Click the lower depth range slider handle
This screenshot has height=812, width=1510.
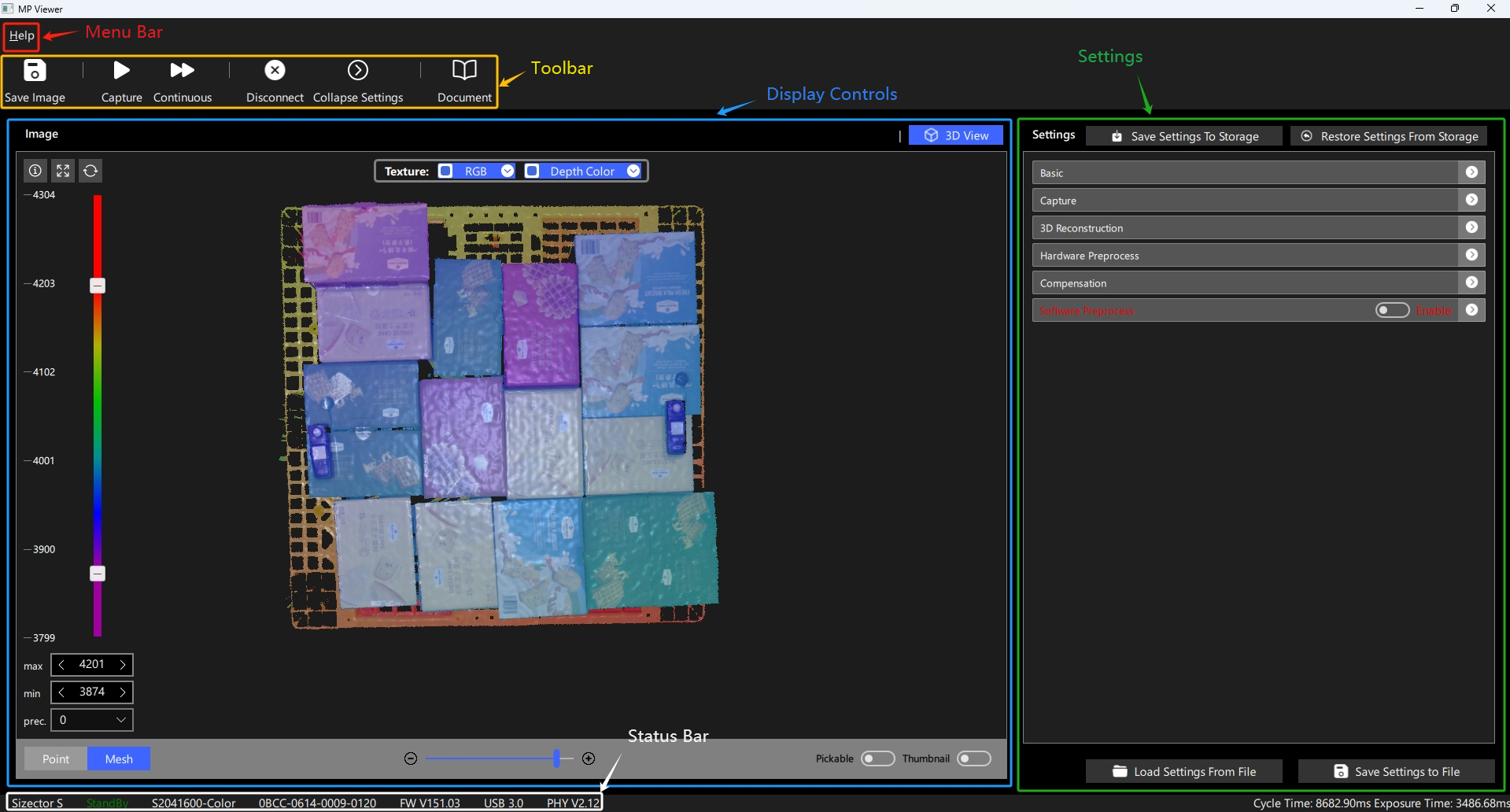coord(98,574)
